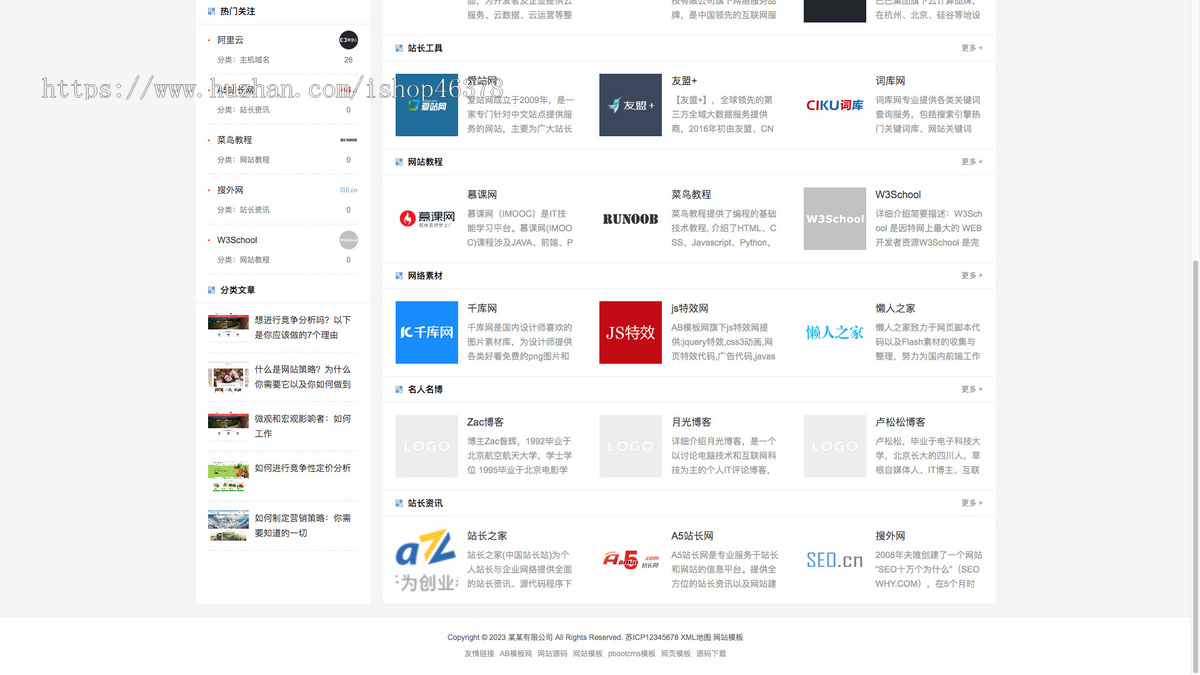Open footer link 源码下载
The height and width of the screenshot is (675, 1200).
[x=711, y=653]
